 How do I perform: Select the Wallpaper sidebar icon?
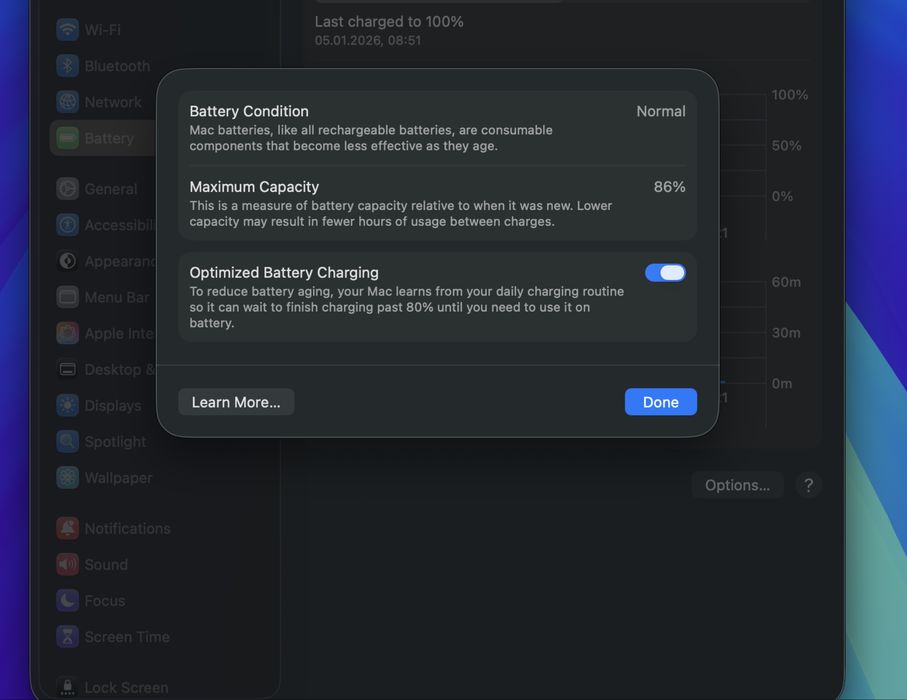pyautogui.click(x=67, y=478)
